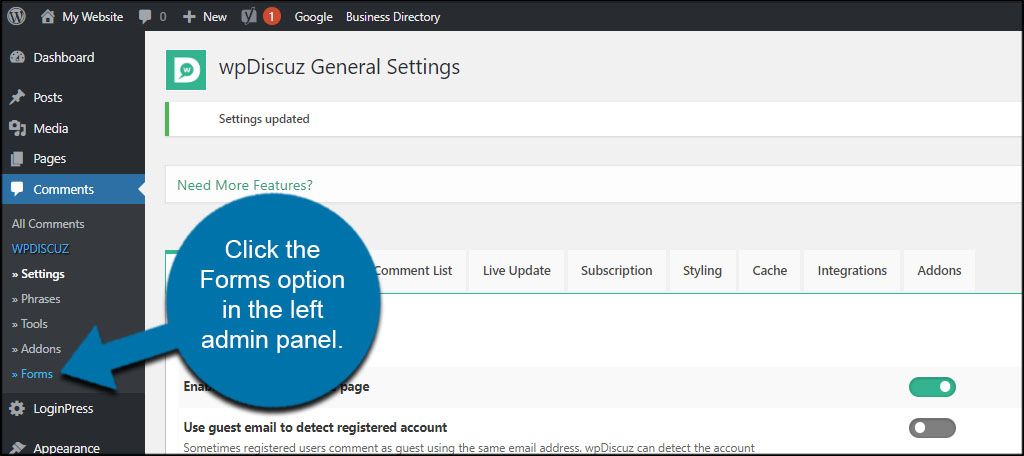Image resolution: width=1024 pixels, height=456 pixels.
Task: Open Business Directory in the admin bar
Action: (393, 17)
